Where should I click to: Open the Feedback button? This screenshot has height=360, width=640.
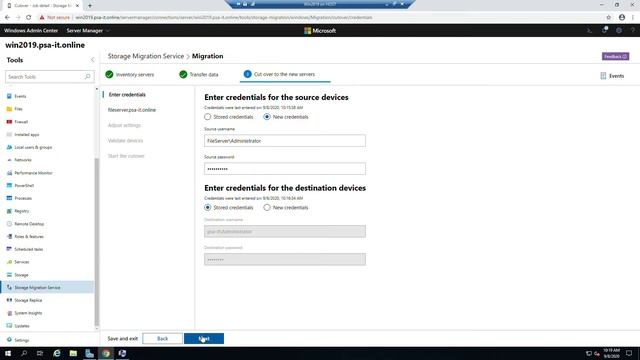tap(615, 56)
